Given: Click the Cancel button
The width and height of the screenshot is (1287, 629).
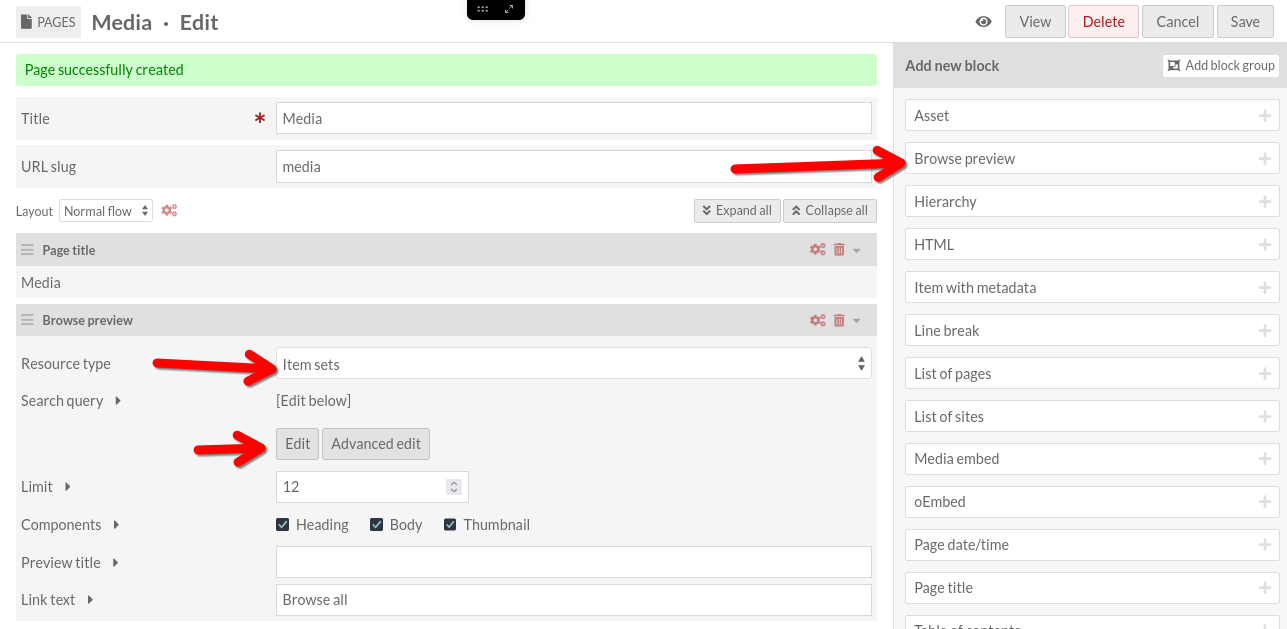Looking at the screenshot, I should point(1177,22).
